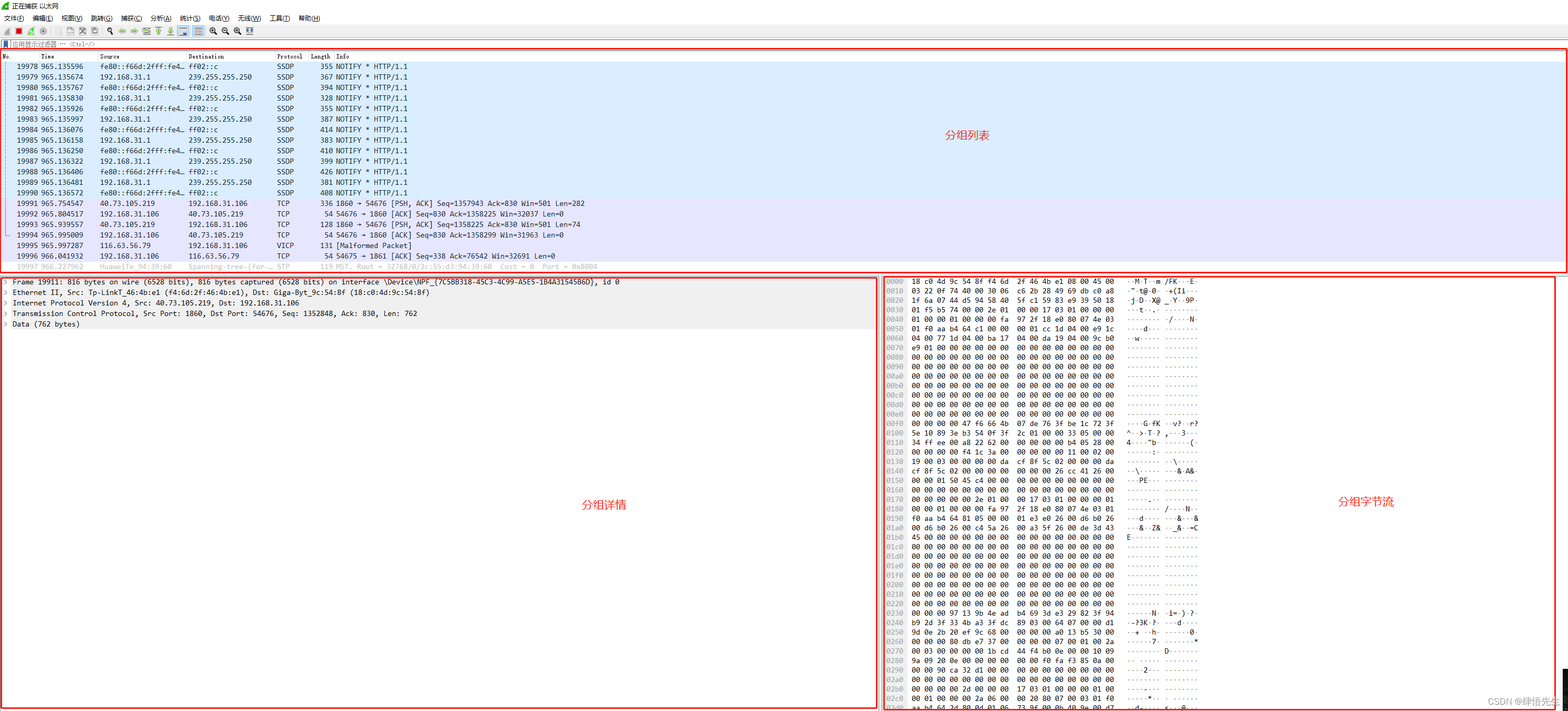Select TCP packet 19992 ACK row
Viewport: 1568px width, 711px height.
point(784,214)
